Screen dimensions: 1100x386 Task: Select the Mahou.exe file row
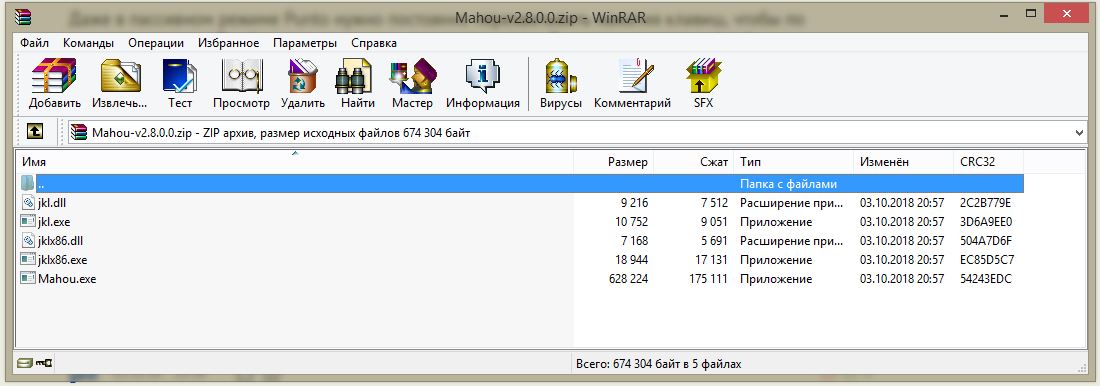(x=519, y=279)
